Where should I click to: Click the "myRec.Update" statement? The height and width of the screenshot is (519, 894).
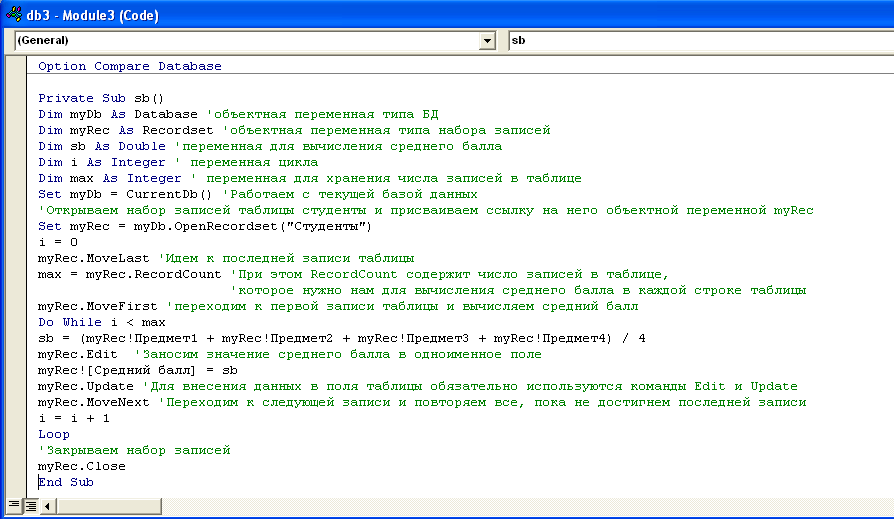[86, 386]
